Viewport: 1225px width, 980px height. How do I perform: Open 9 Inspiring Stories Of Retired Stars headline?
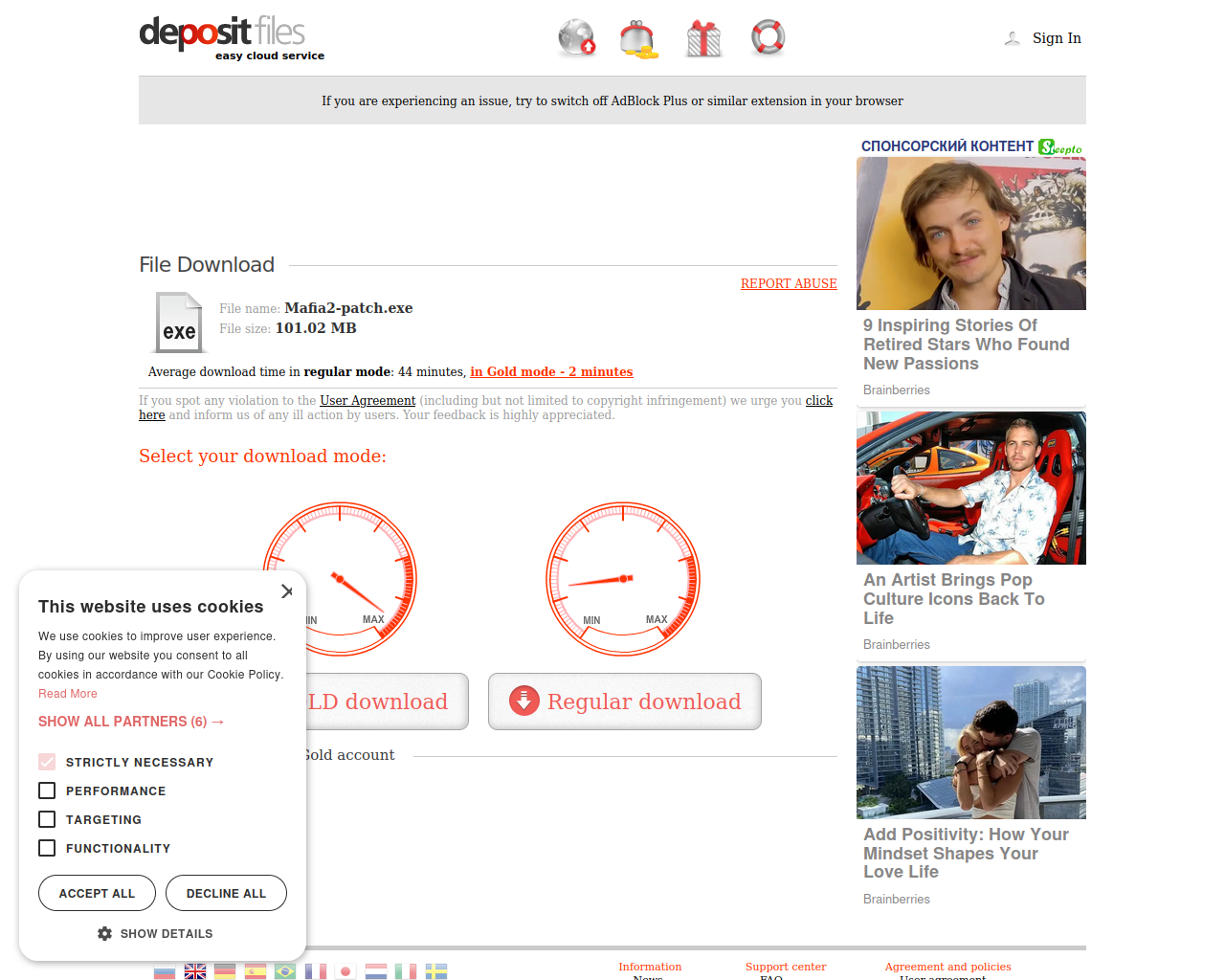click(x=967, y=345)
